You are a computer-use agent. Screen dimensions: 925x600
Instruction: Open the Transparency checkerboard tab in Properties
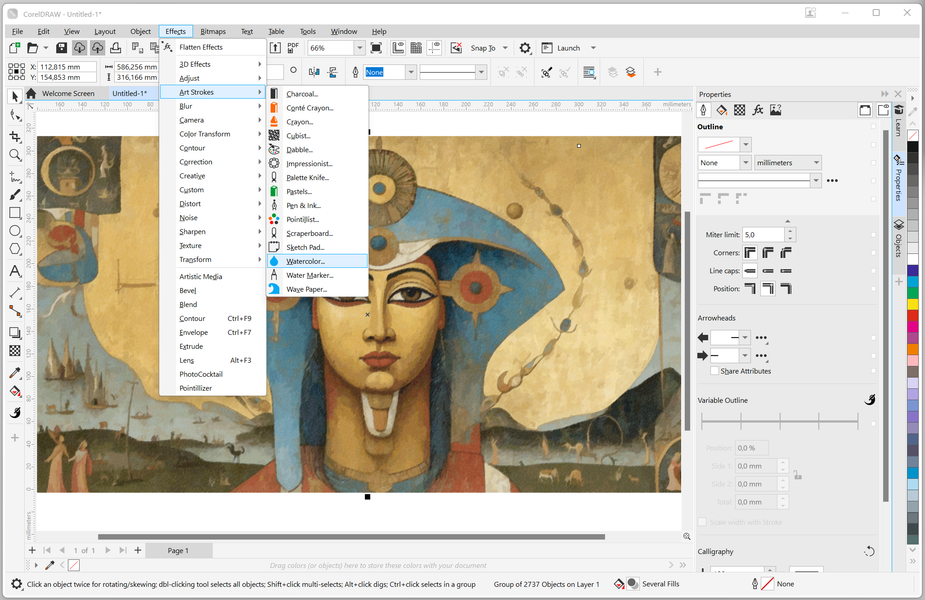click(740, 110)
